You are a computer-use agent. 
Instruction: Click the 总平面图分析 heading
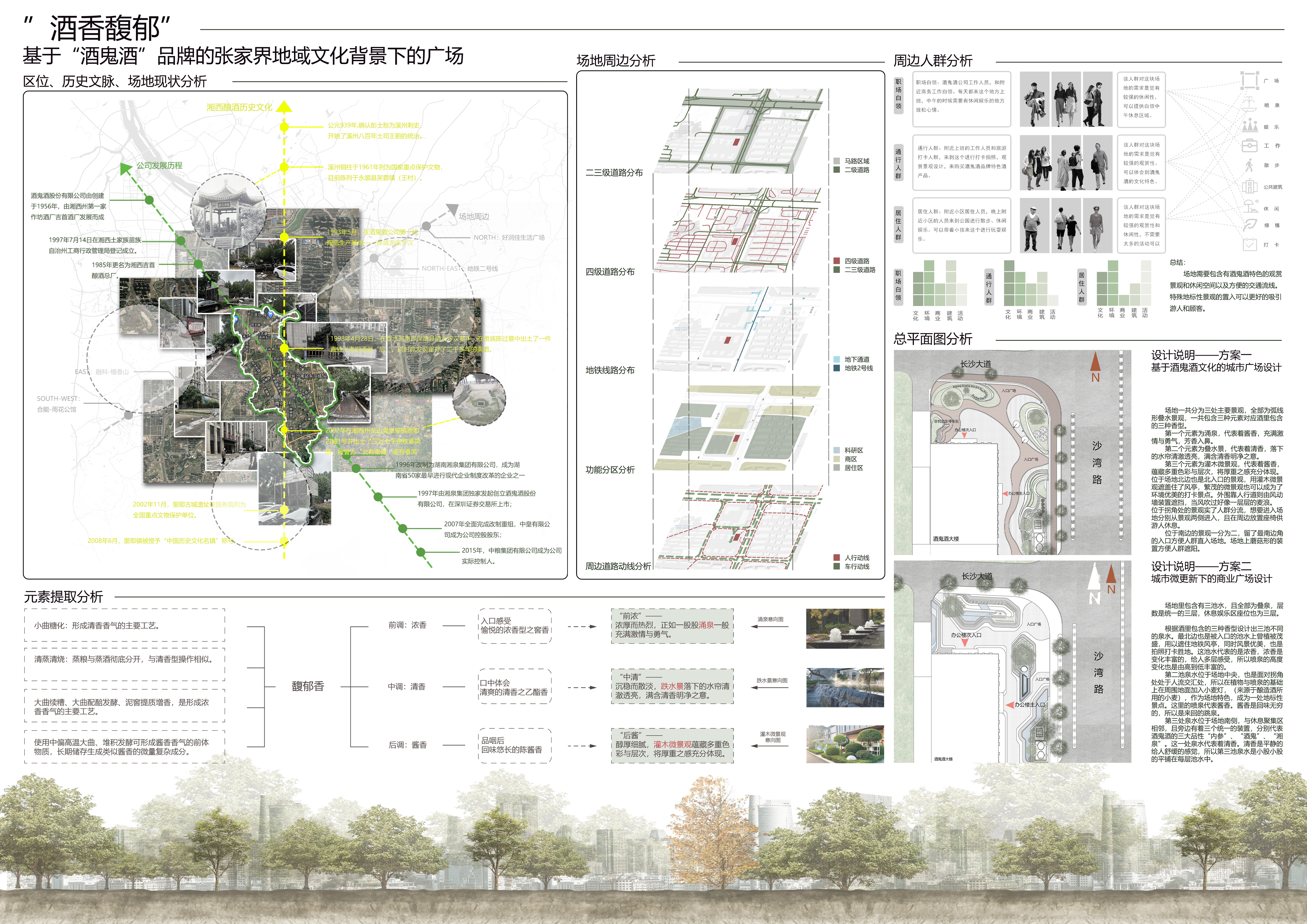click(932, 339)
